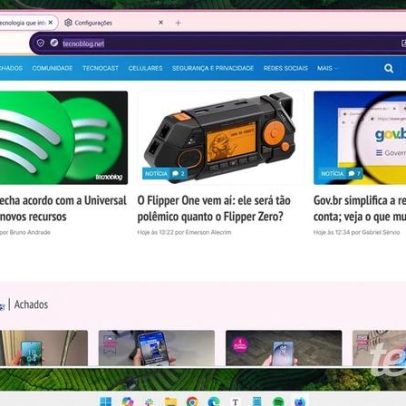Open the REDES SOCIAIS menu item
This screenshot has height=406, width=406.
(286, 68)
